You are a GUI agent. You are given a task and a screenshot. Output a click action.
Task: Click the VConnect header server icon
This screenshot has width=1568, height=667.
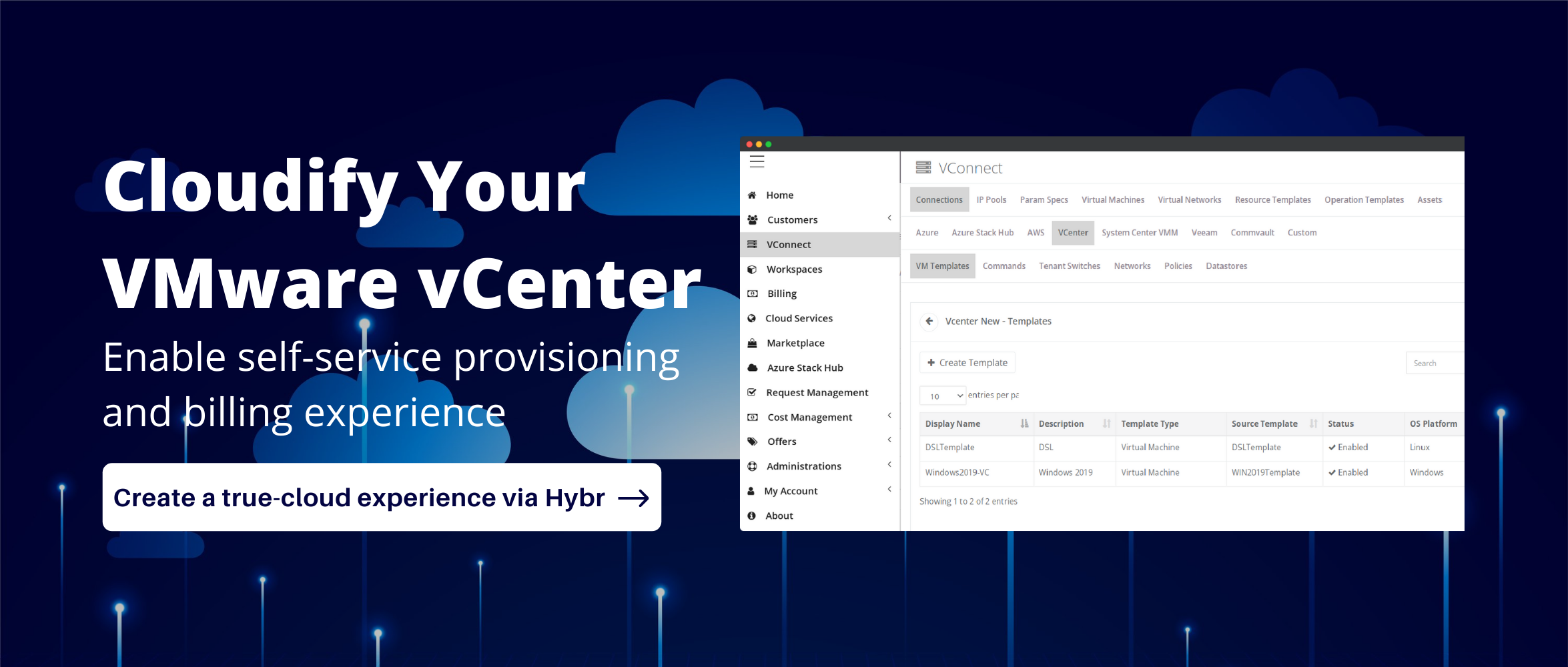pos(923,167)
